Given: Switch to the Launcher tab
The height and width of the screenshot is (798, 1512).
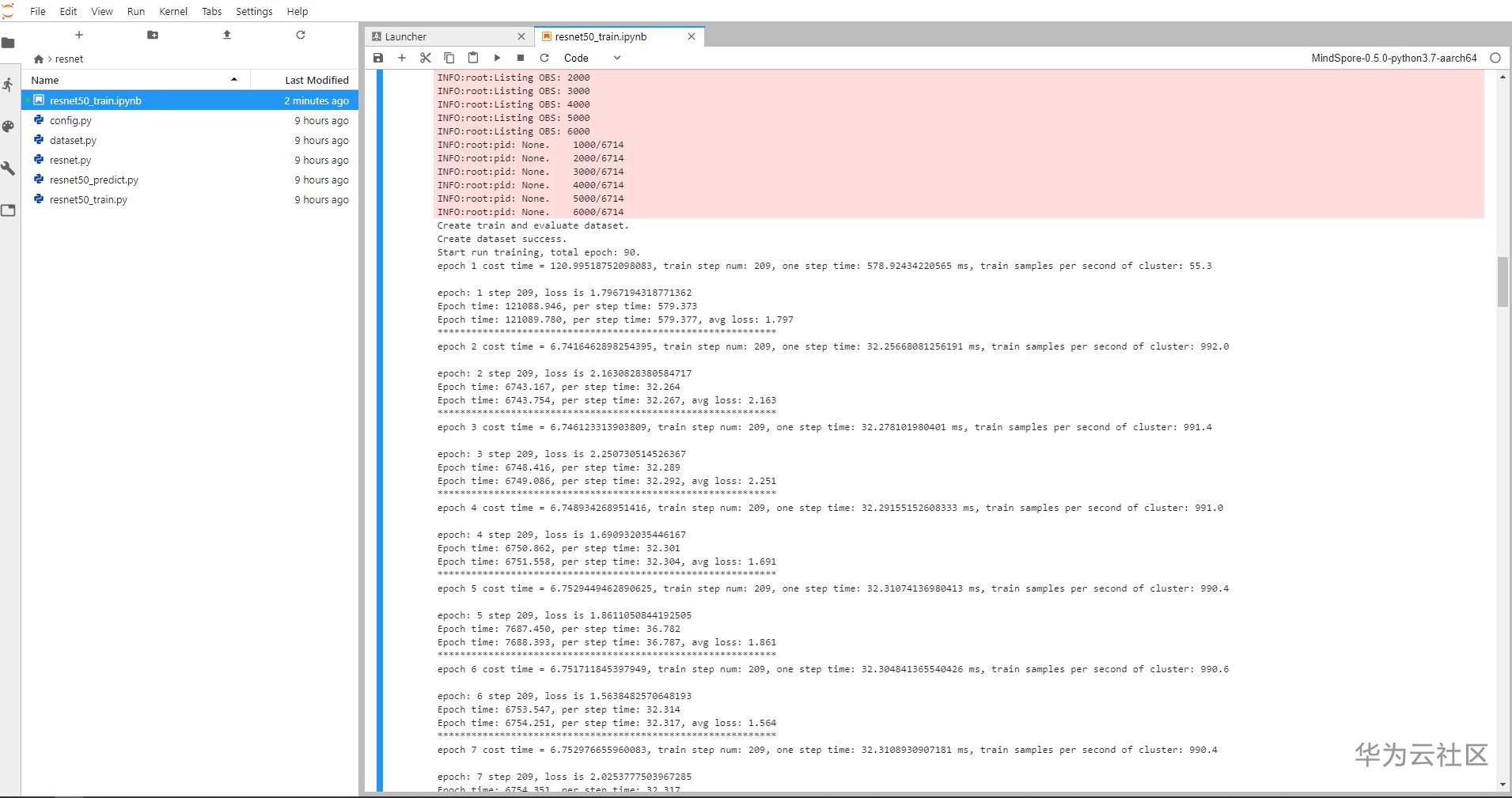Looking at the screenshot, I should point(449,36).
